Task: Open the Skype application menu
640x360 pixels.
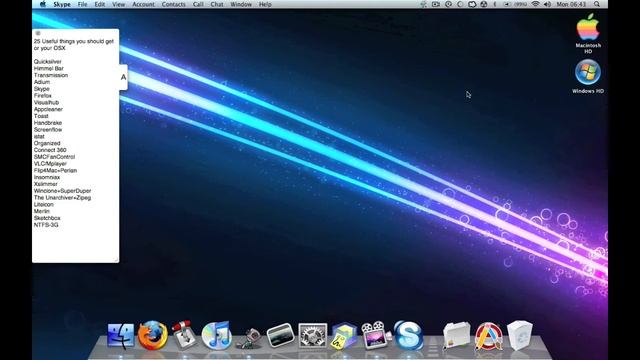Action: [x=62, y=4]
